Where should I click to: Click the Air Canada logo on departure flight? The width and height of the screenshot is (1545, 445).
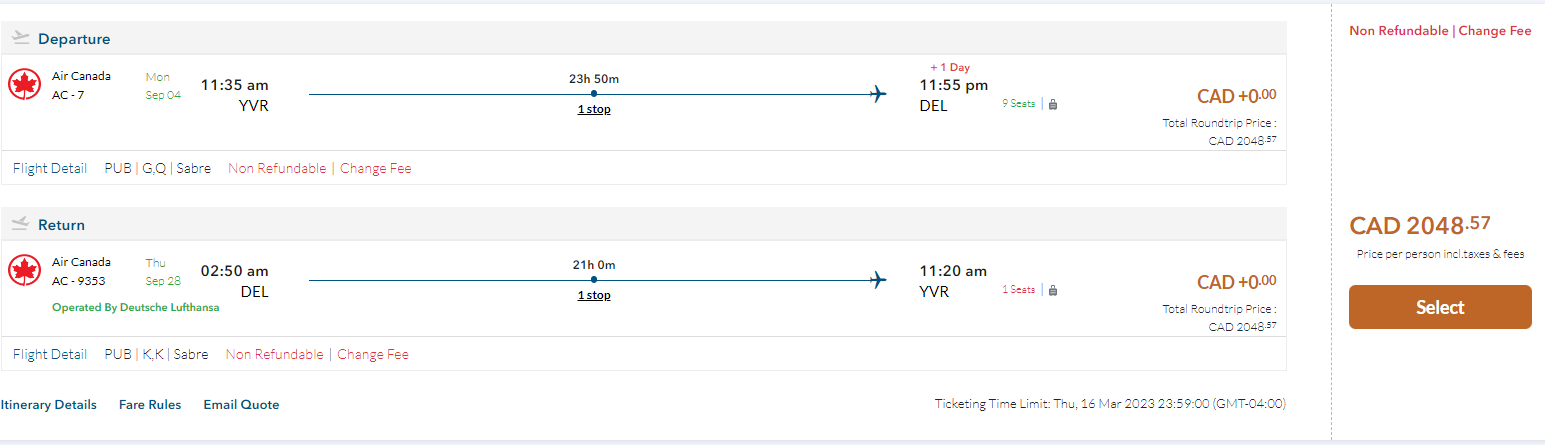(24, 85)
